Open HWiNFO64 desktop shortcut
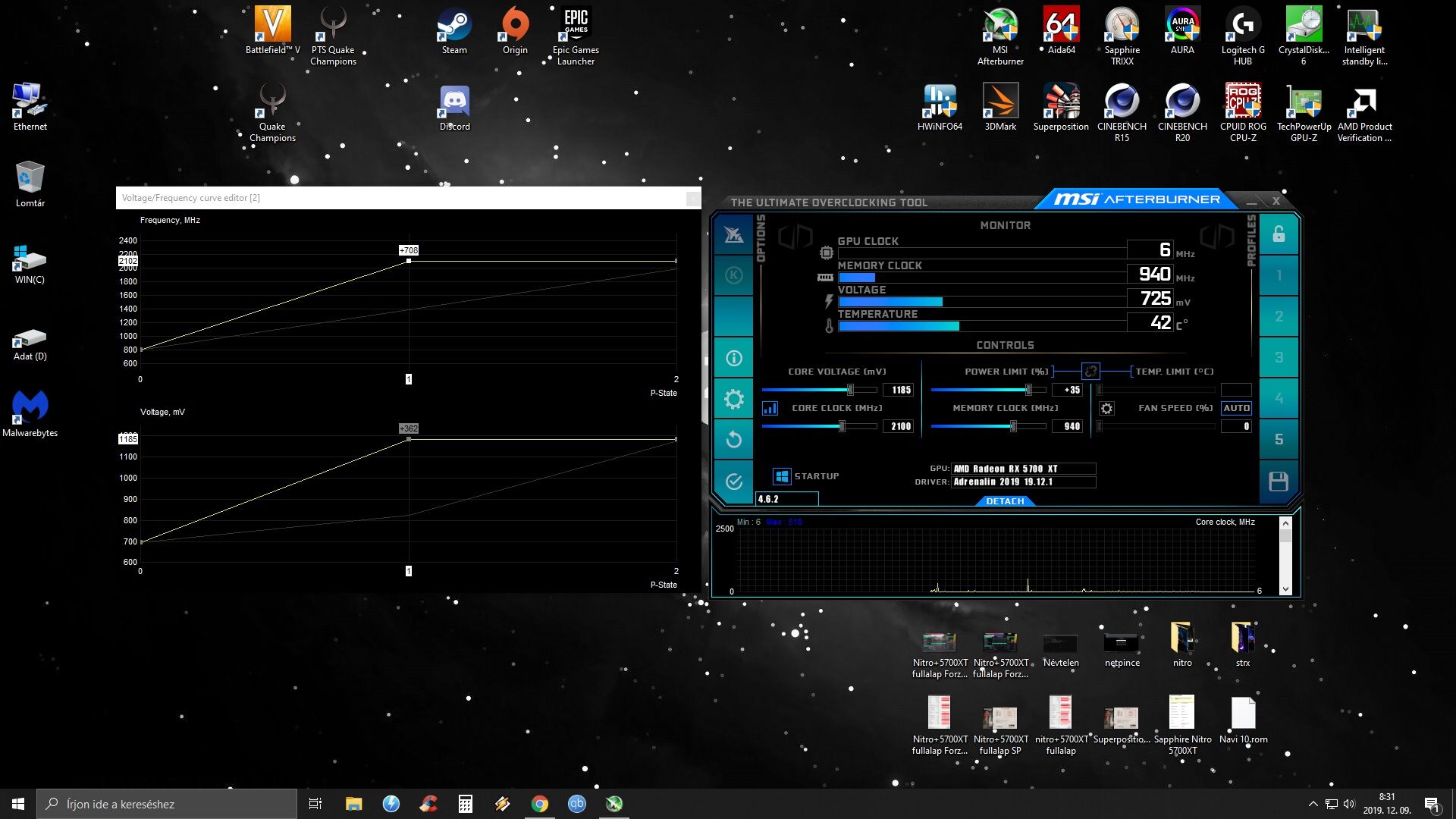The height and width of the screenshot is (819, 1456). [940, 107]
